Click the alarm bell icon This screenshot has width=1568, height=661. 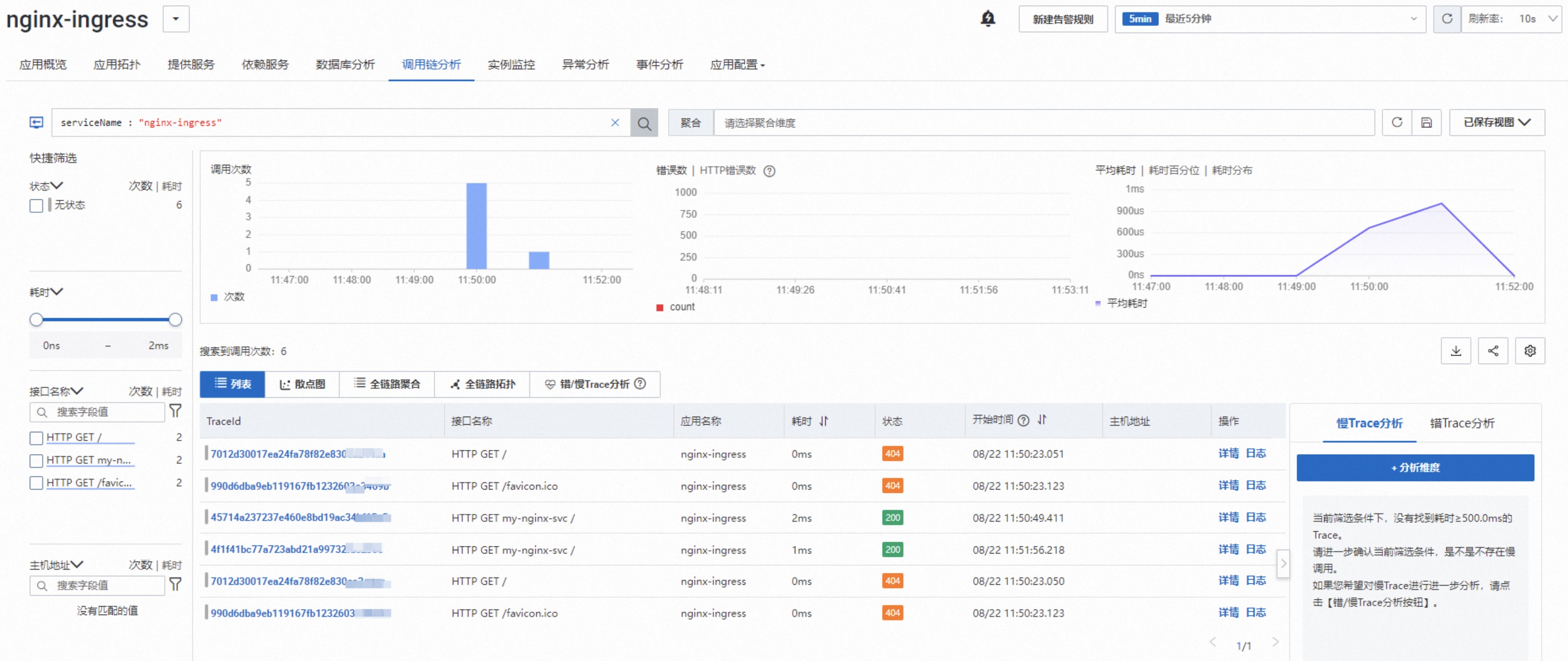[x=987, y=19]
